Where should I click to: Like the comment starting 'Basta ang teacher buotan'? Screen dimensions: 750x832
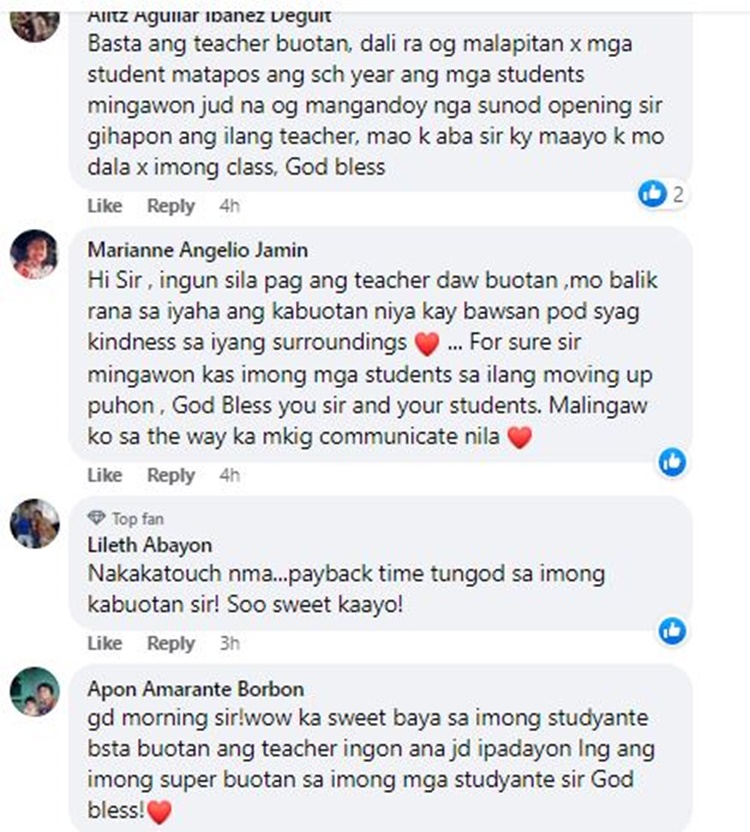[105, 206]
